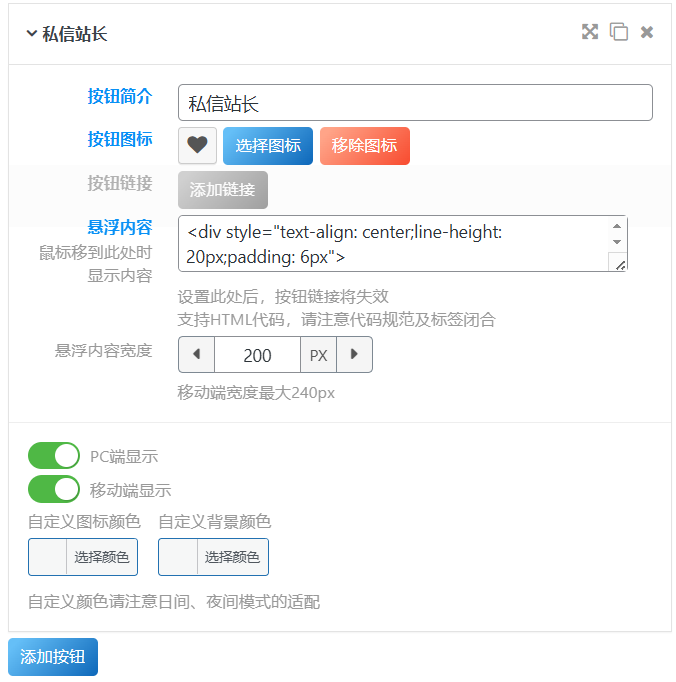
Task: Click the 选择图标 button
Action: (x=268, y=146)
